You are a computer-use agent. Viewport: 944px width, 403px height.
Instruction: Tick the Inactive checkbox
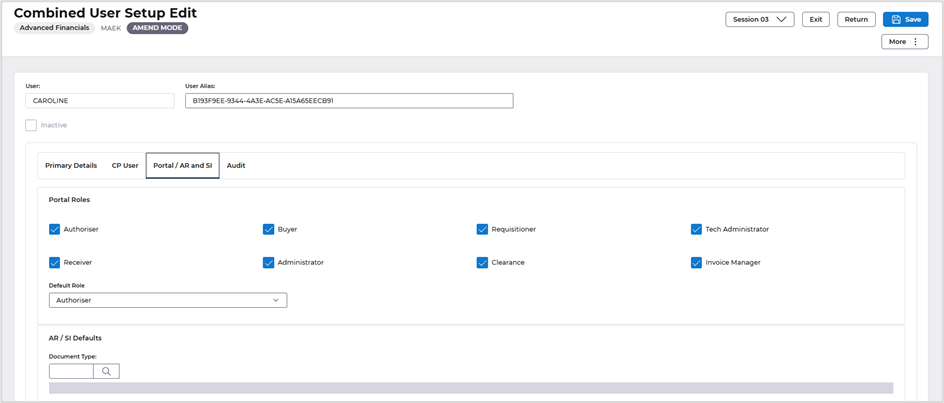(x=31, y=125)
